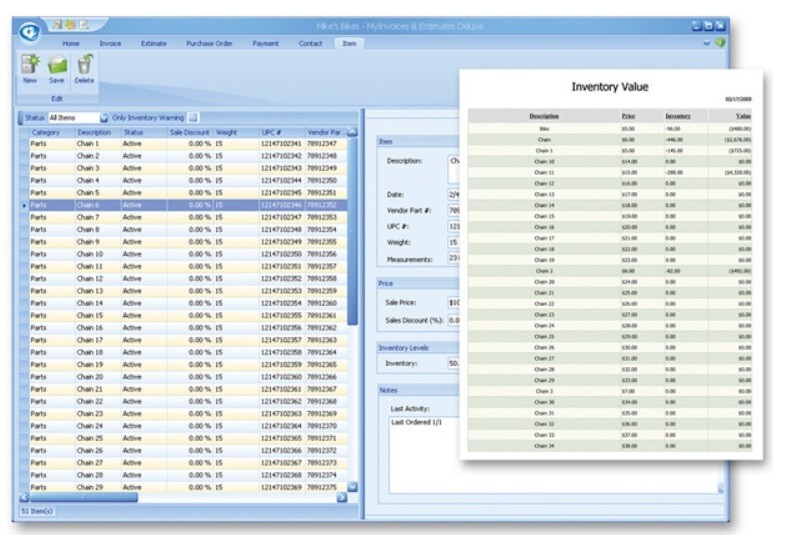Sort by the Category column header
This screenshot has height=560, width=786.
point(52,132)
